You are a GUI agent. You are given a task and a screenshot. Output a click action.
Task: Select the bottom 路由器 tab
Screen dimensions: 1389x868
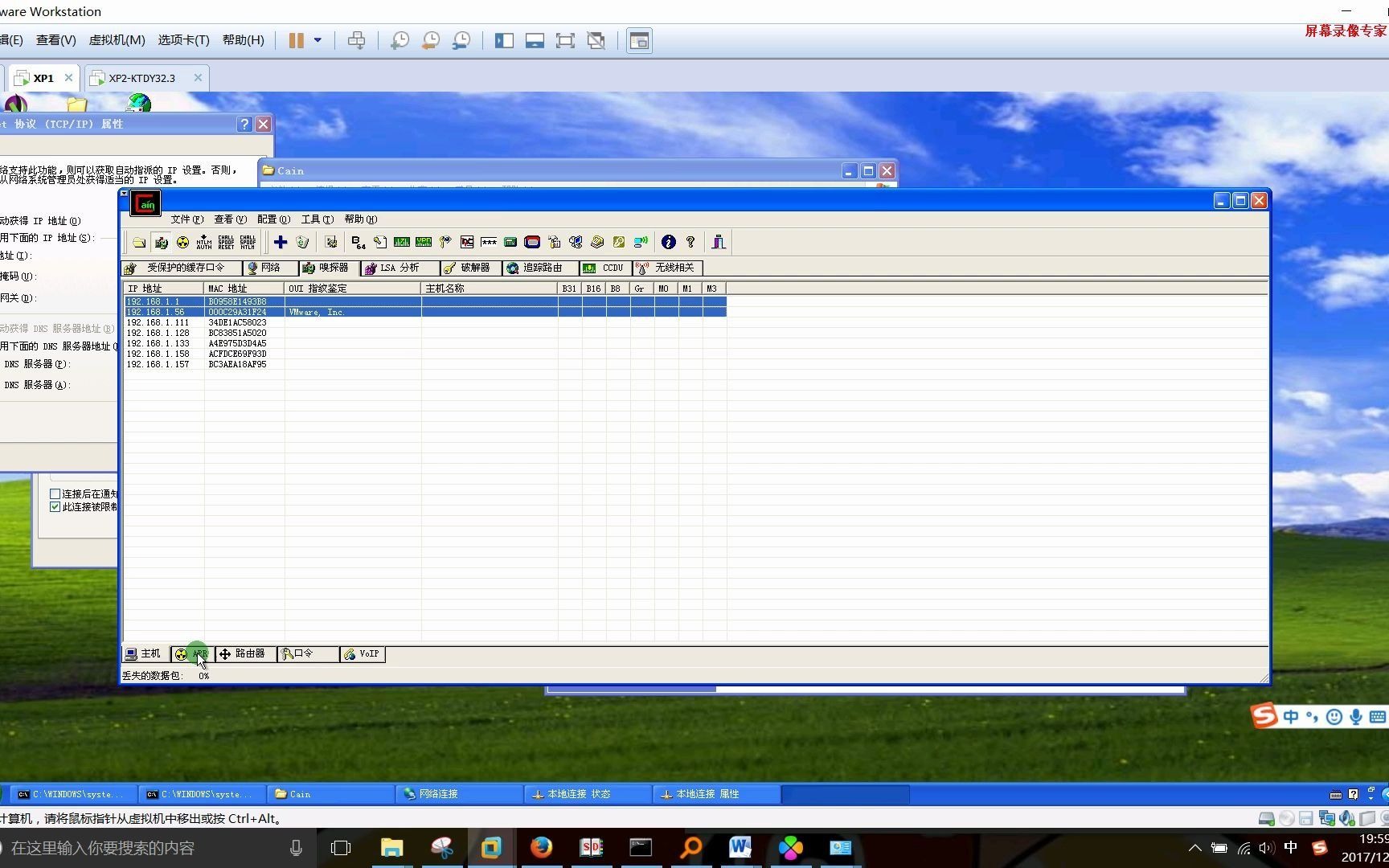245,654
